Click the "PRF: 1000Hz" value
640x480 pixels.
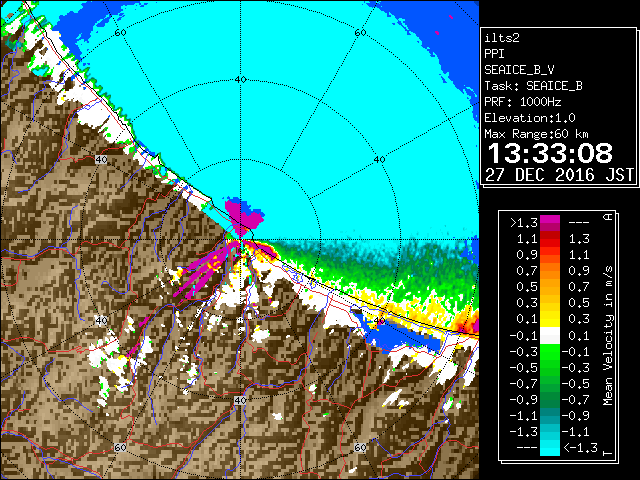pyautogui.click(x=522, y=102)
